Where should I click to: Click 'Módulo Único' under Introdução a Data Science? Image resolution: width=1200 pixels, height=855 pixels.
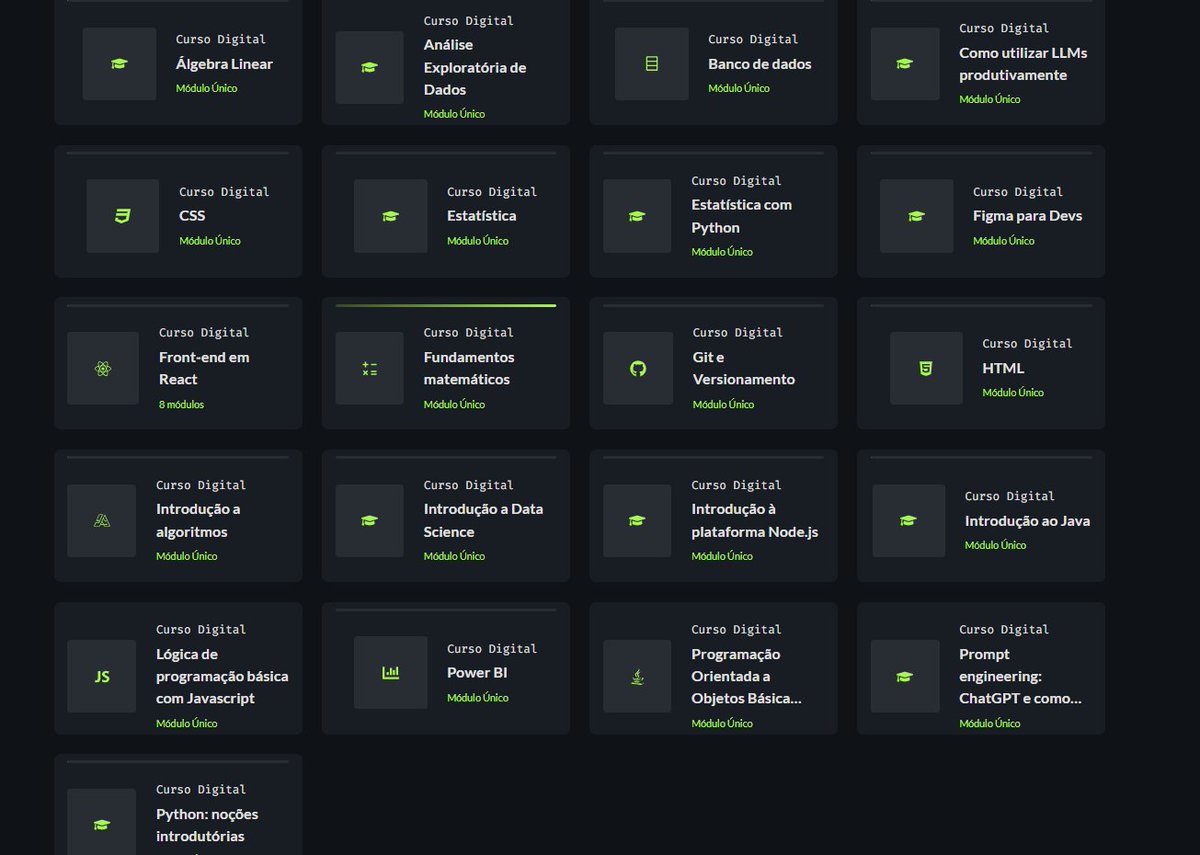point(455,557)
